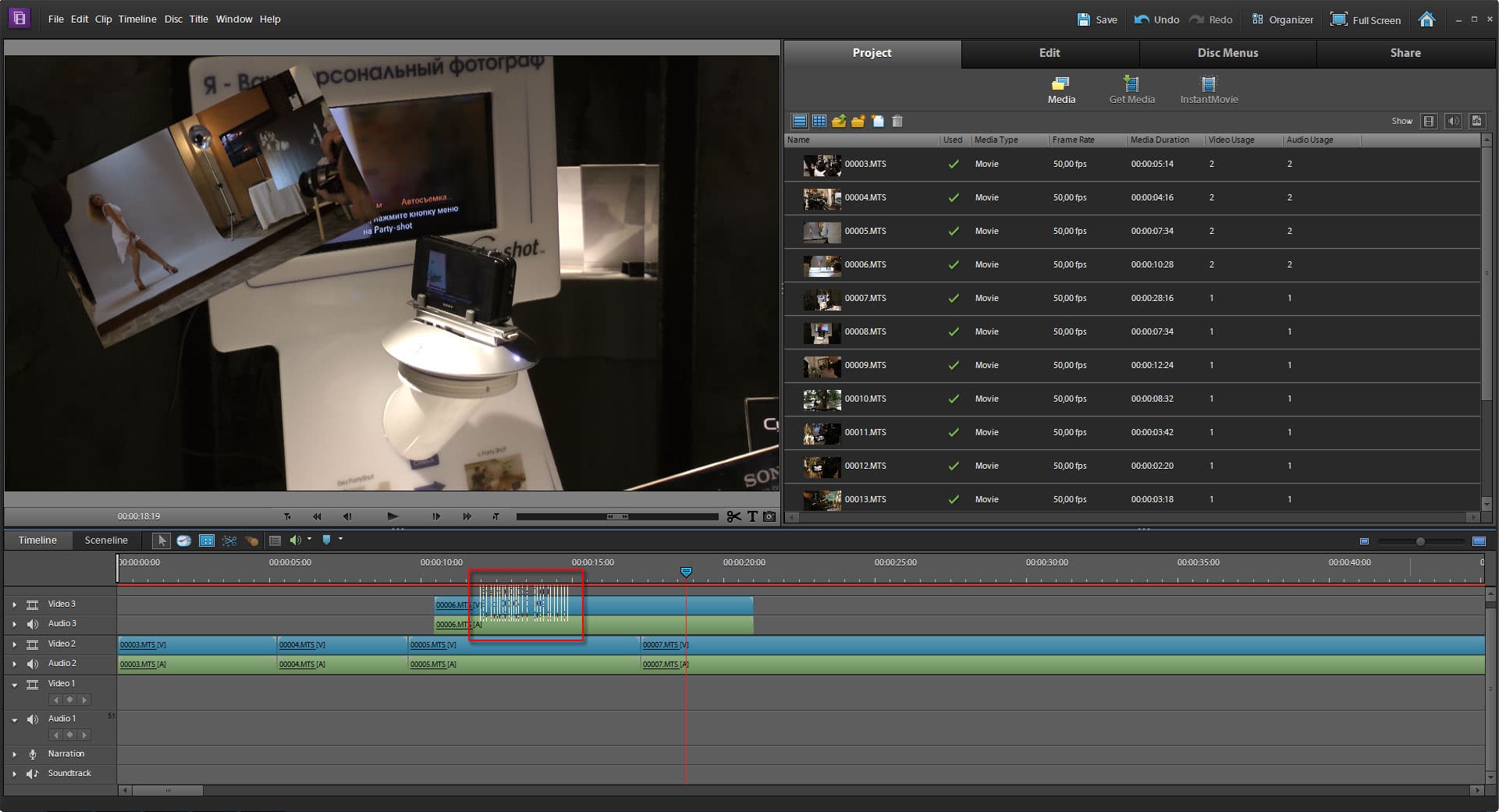
Task: Click the Add Default Text icon
Action: pos(752,516)
